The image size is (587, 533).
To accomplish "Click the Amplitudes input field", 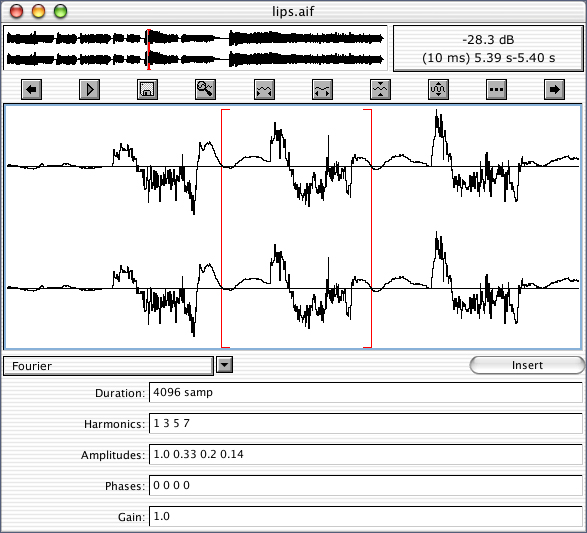I will coord(366,454).
